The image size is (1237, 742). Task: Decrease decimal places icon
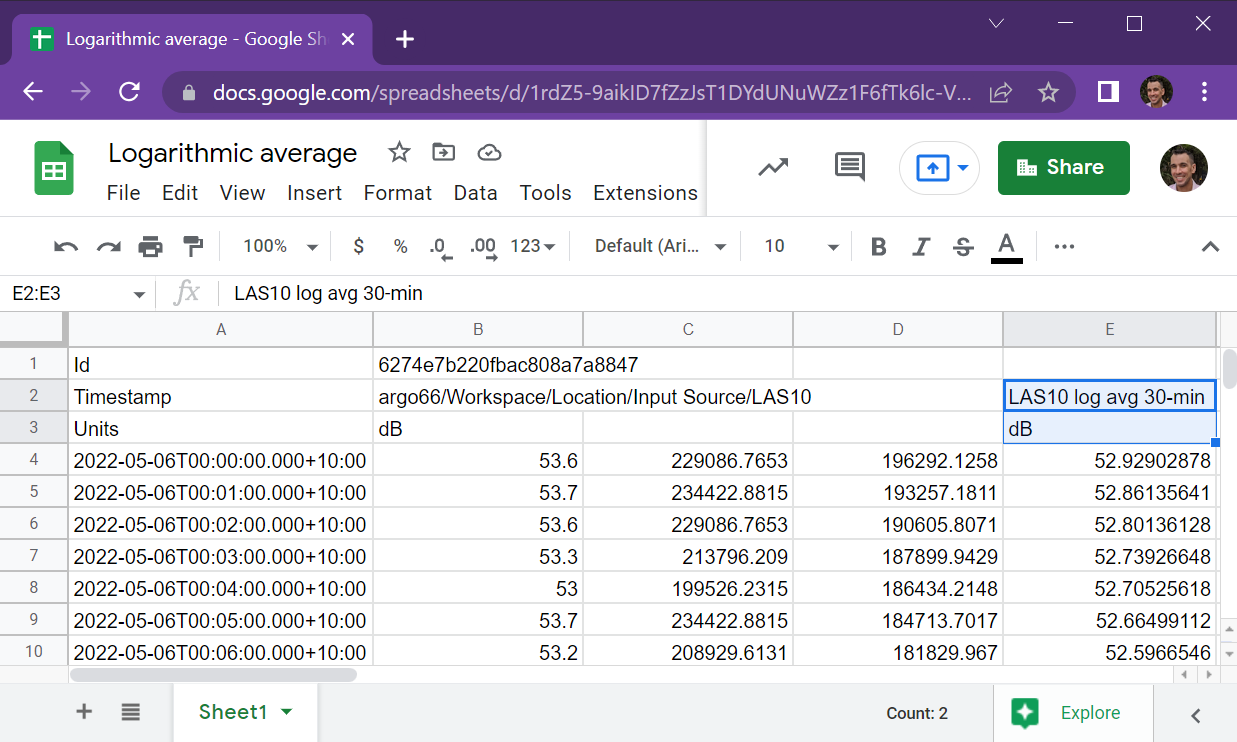coord(440,247)
